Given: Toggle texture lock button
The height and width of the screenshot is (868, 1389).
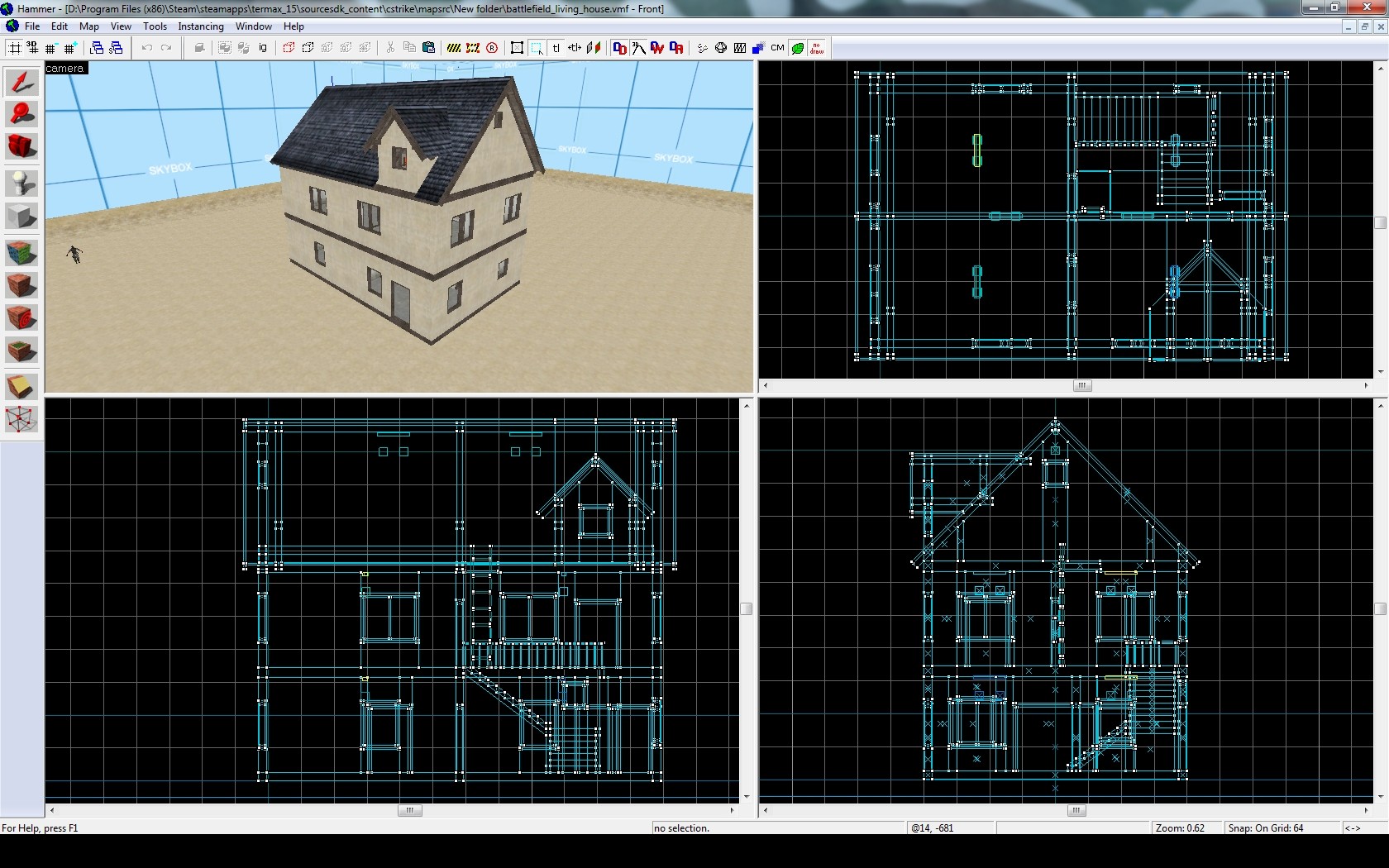Looking at the screenshot, I should [x=556, y=48].
